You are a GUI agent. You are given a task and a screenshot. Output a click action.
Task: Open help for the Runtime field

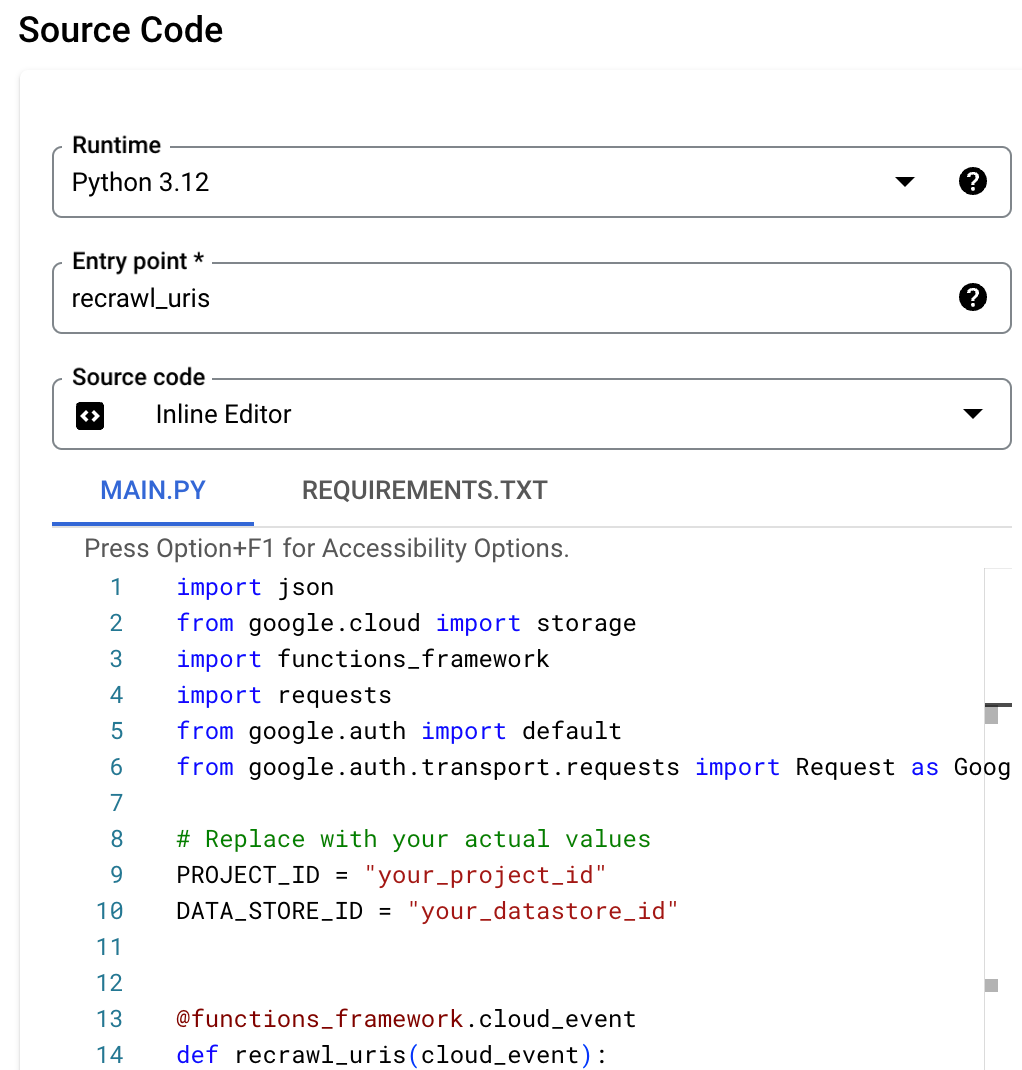point(972,182)
